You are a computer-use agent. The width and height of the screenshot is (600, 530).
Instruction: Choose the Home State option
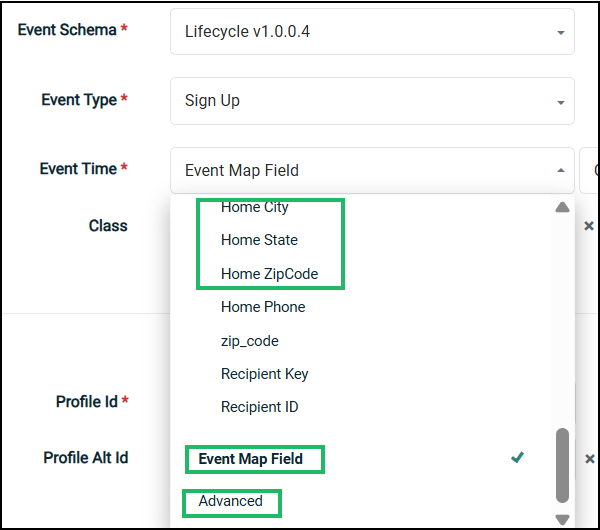pyautogui.click(x=259, y=240)
